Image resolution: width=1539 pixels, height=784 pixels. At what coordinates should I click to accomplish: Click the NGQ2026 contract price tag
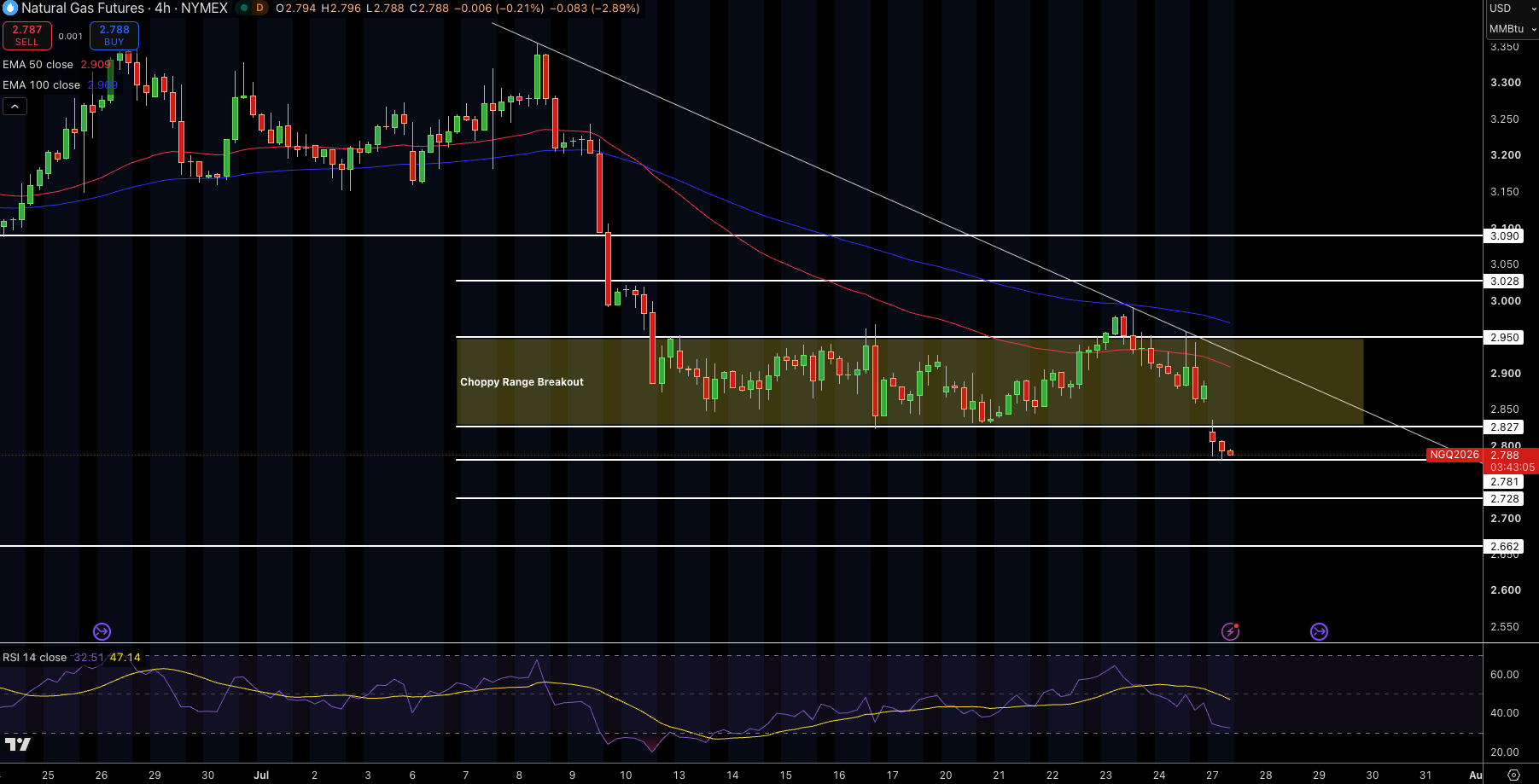(1454, 455)
